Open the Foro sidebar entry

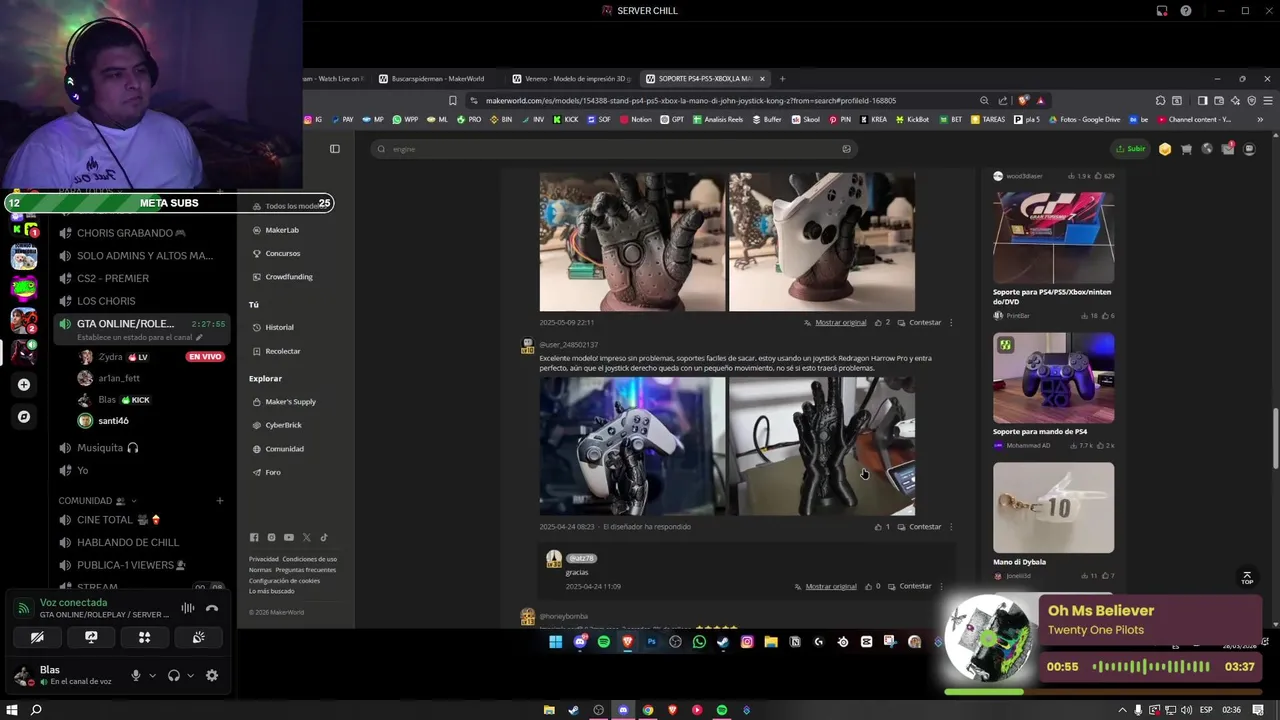pyautogui.click(x=273, y=472)
